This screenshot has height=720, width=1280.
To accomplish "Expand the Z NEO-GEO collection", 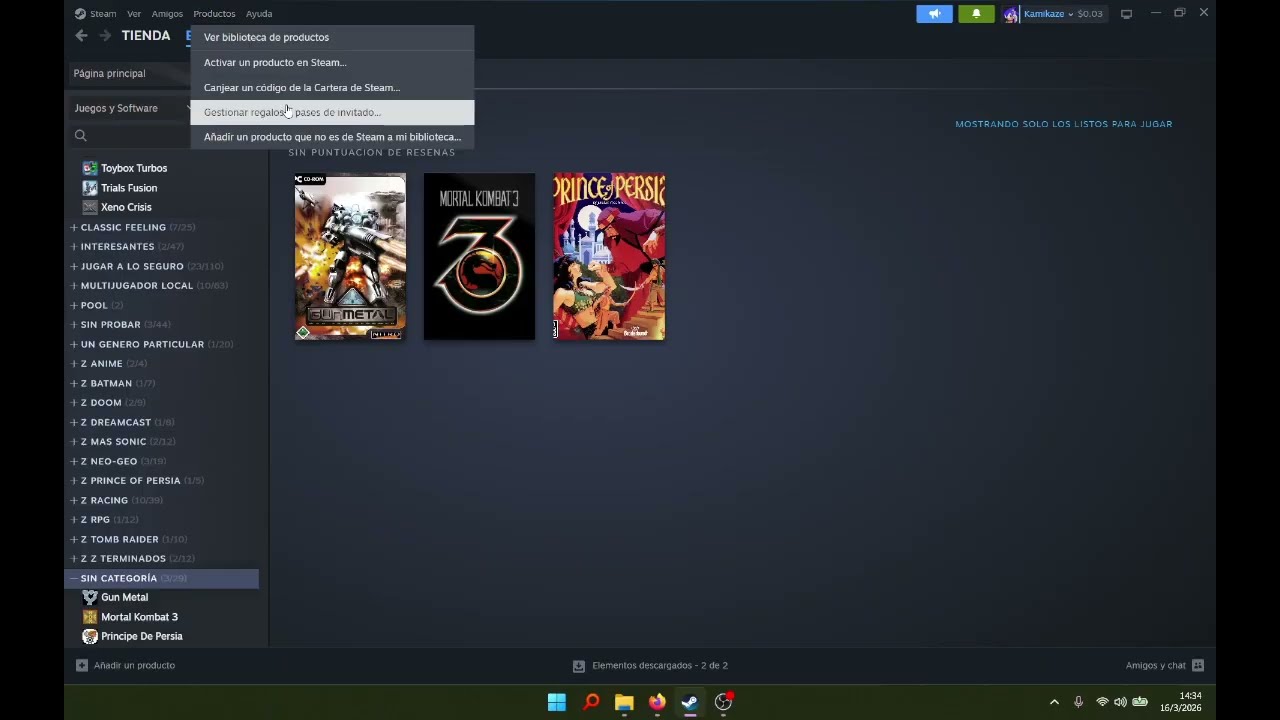I will (x=73, y=461).
